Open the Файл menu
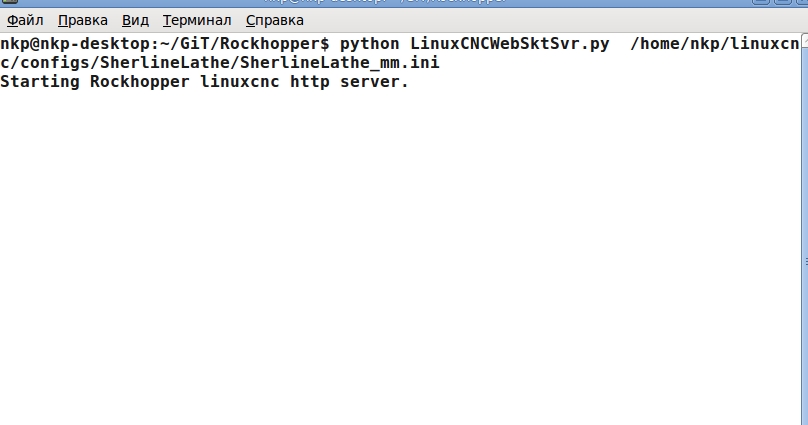 click(25, 20)
